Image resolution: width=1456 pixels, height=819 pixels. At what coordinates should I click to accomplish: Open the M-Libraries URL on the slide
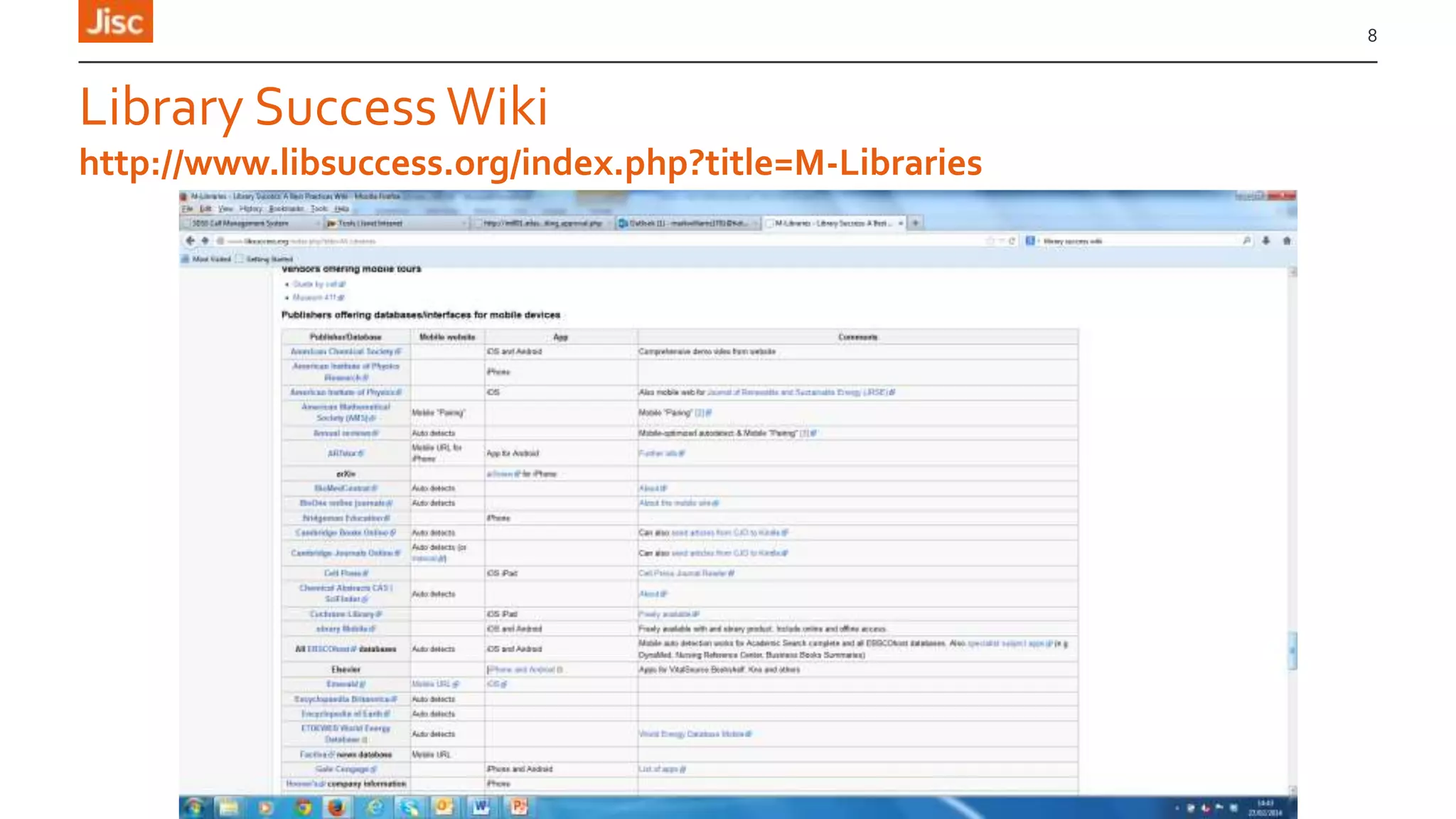(x=530, y=163)
